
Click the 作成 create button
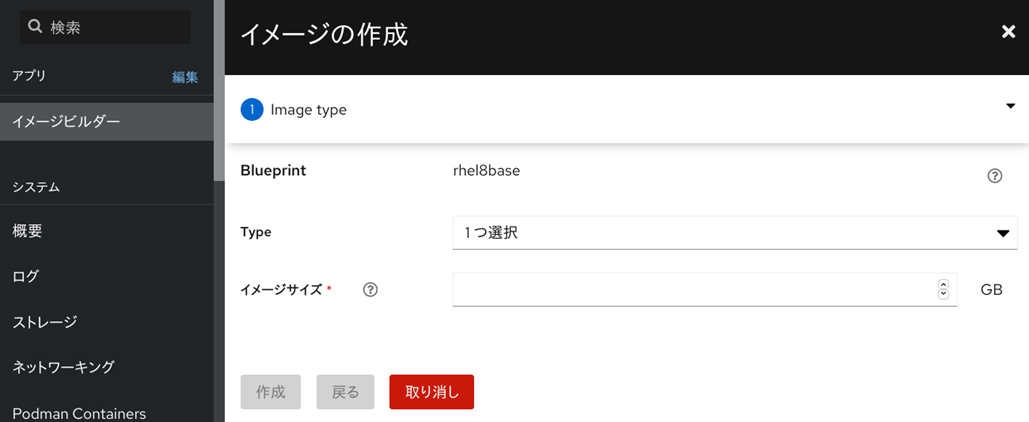pyautogui.click(x=271, y=392)
